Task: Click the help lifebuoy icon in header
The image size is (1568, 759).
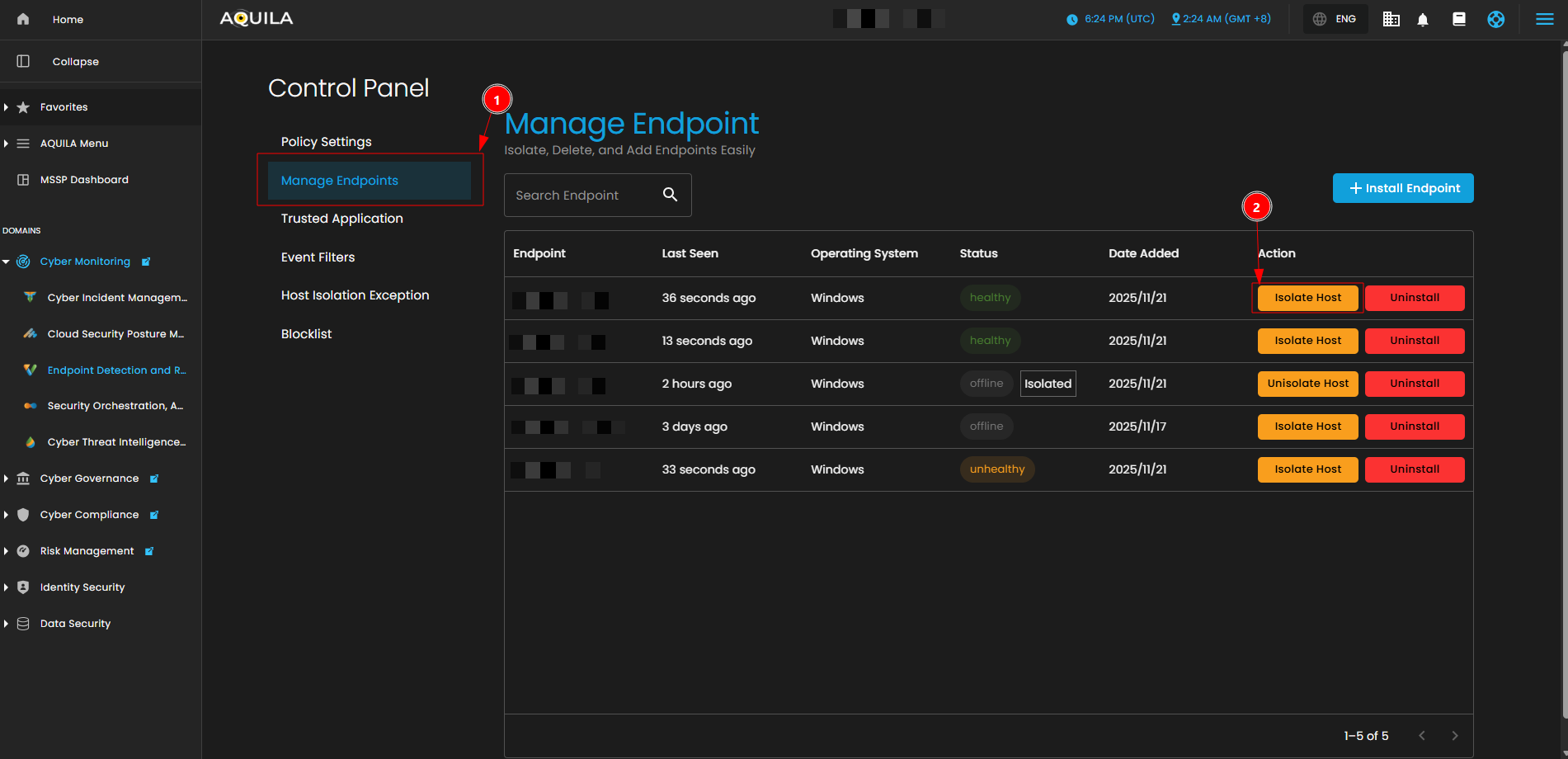Action: 1495,20
